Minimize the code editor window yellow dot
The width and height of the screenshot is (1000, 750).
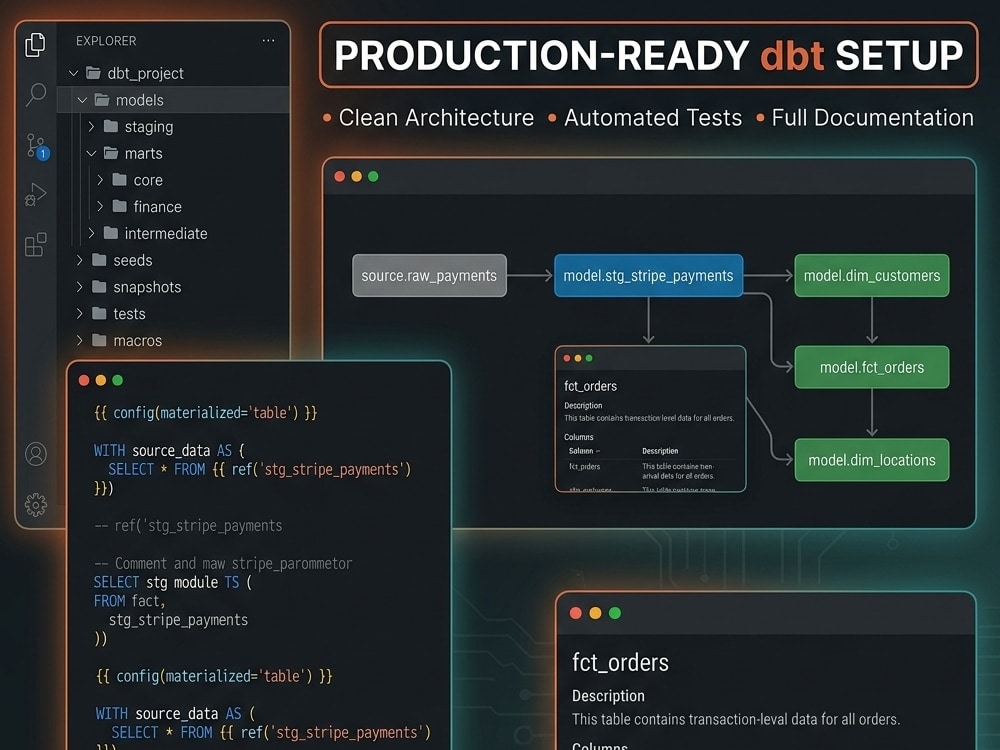[x=101, y=380]
